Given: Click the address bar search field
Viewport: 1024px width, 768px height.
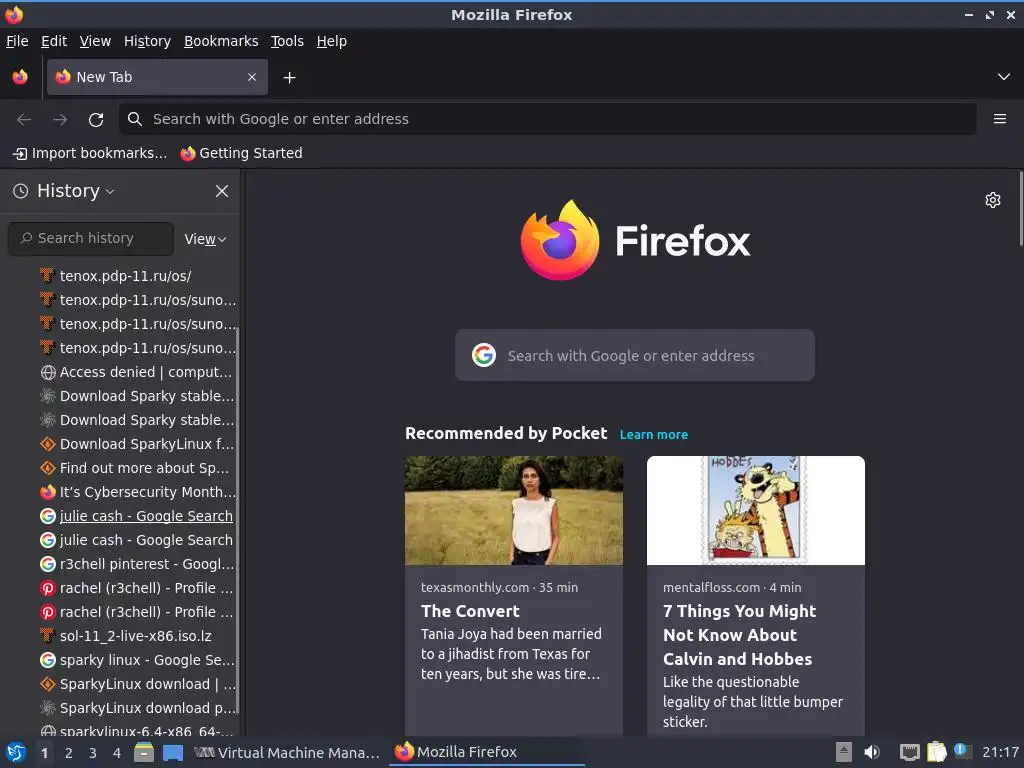Looking at the screenshot, I should pyautogui.click(x=548, y=119).
